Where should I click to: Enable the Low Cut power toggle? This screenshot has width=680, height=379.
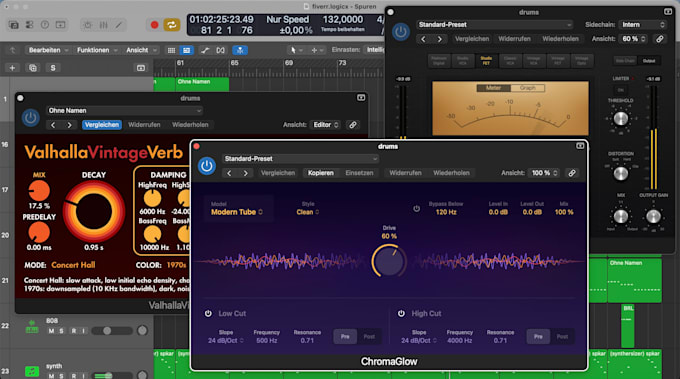tap(208, 313)
